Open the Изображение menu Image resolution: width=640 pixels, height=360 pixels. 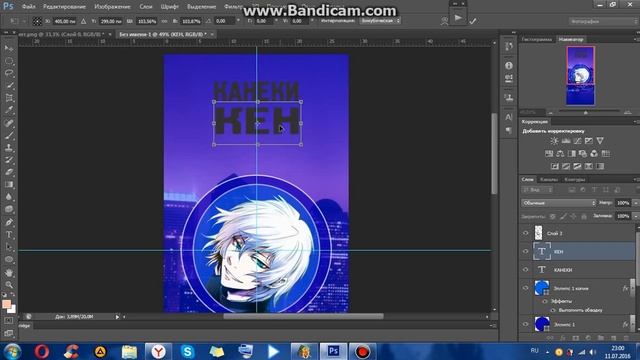click(112, 7)
